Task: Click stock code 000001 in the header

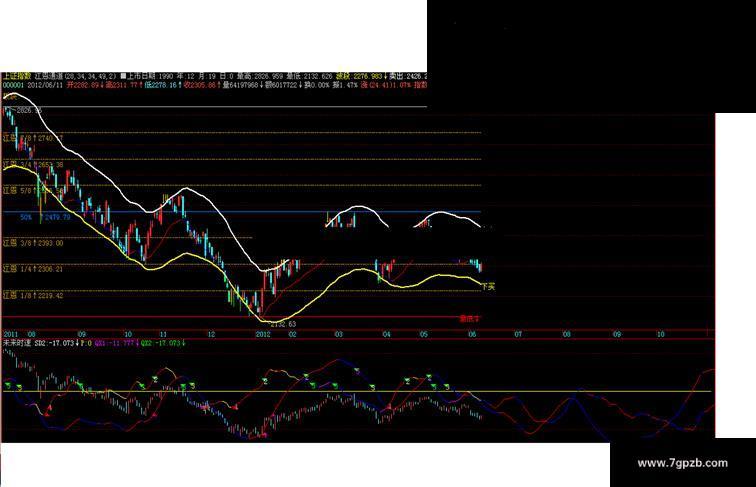Action: click(x=14, y=85)
